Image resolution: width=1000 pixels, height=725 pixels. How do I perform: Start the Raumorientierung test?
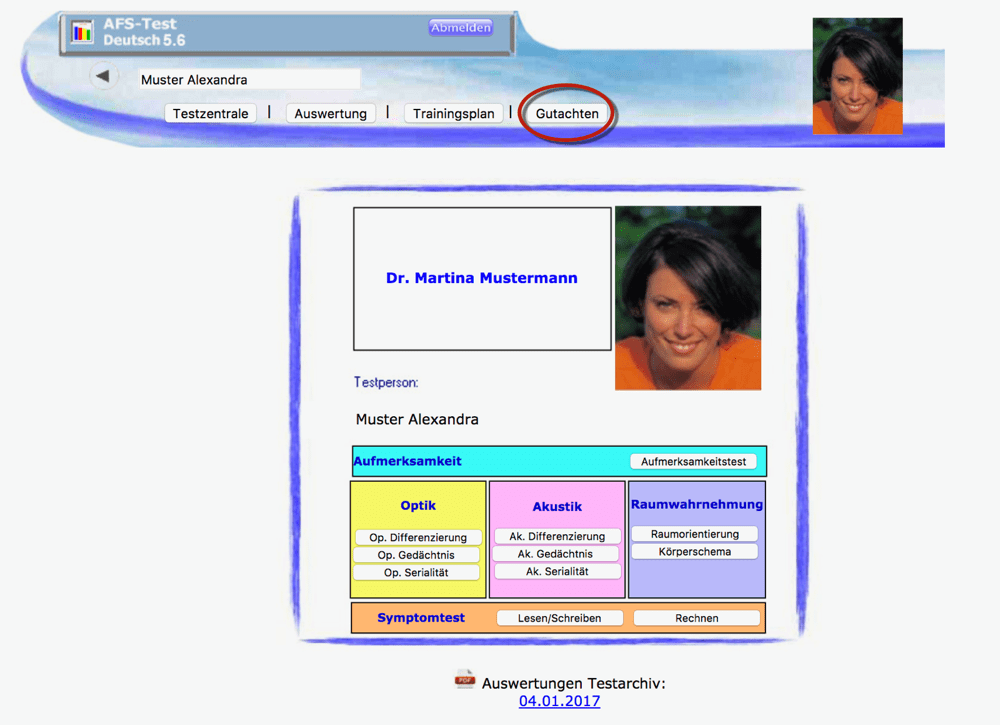(695, 534)
